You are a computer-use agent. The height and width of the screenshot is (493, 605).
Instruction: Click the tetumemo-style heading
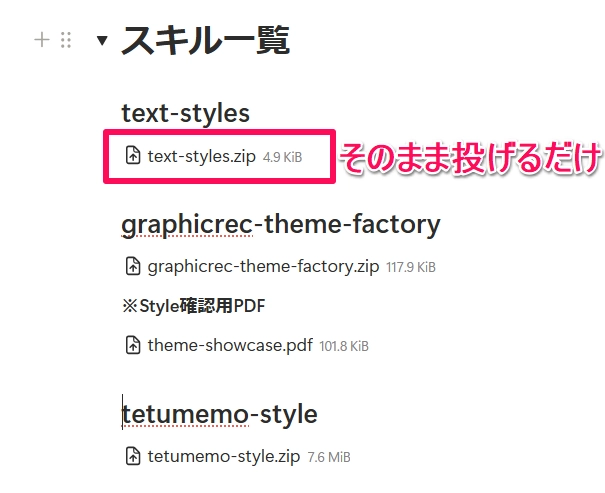[x=219, y=413]
